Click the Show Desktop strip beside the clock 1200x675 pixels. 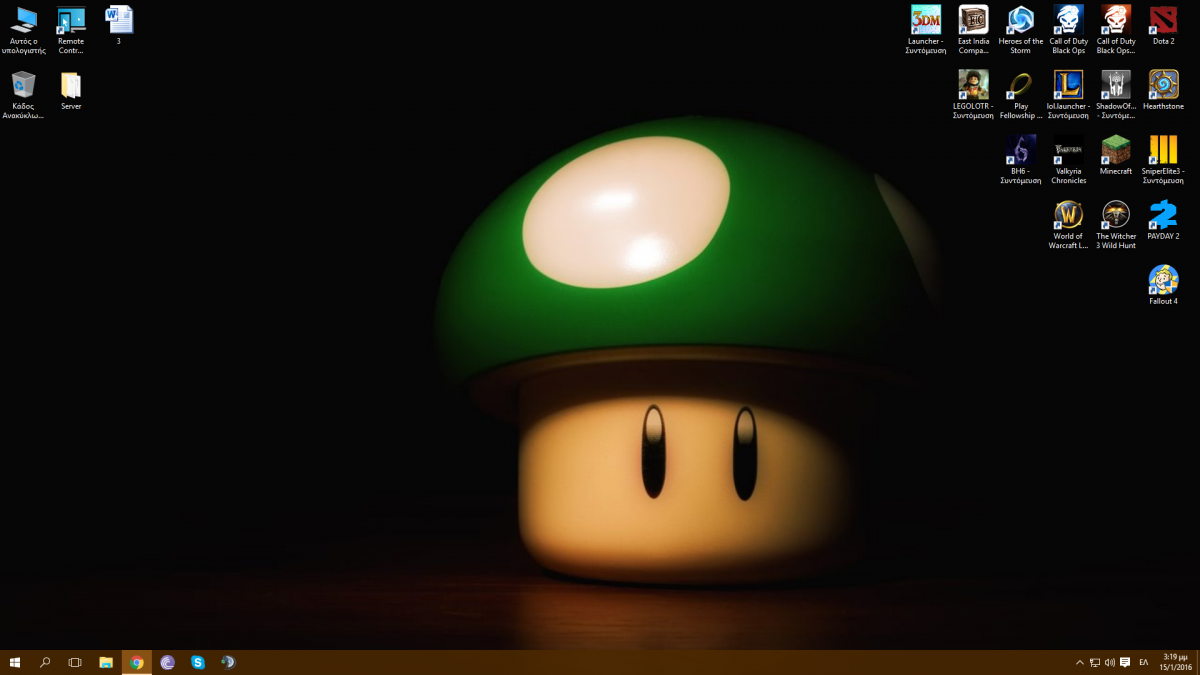[x=1198, y=662]
